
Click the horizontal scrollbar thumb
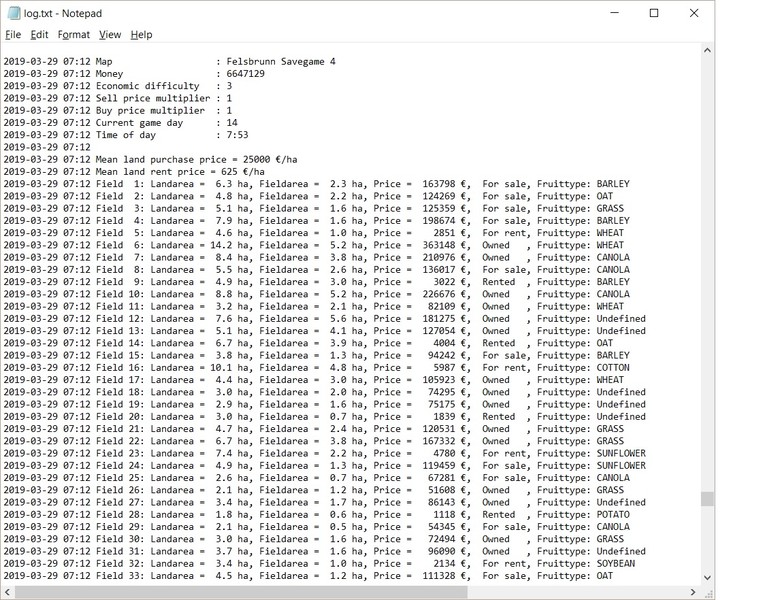point(240,592)
